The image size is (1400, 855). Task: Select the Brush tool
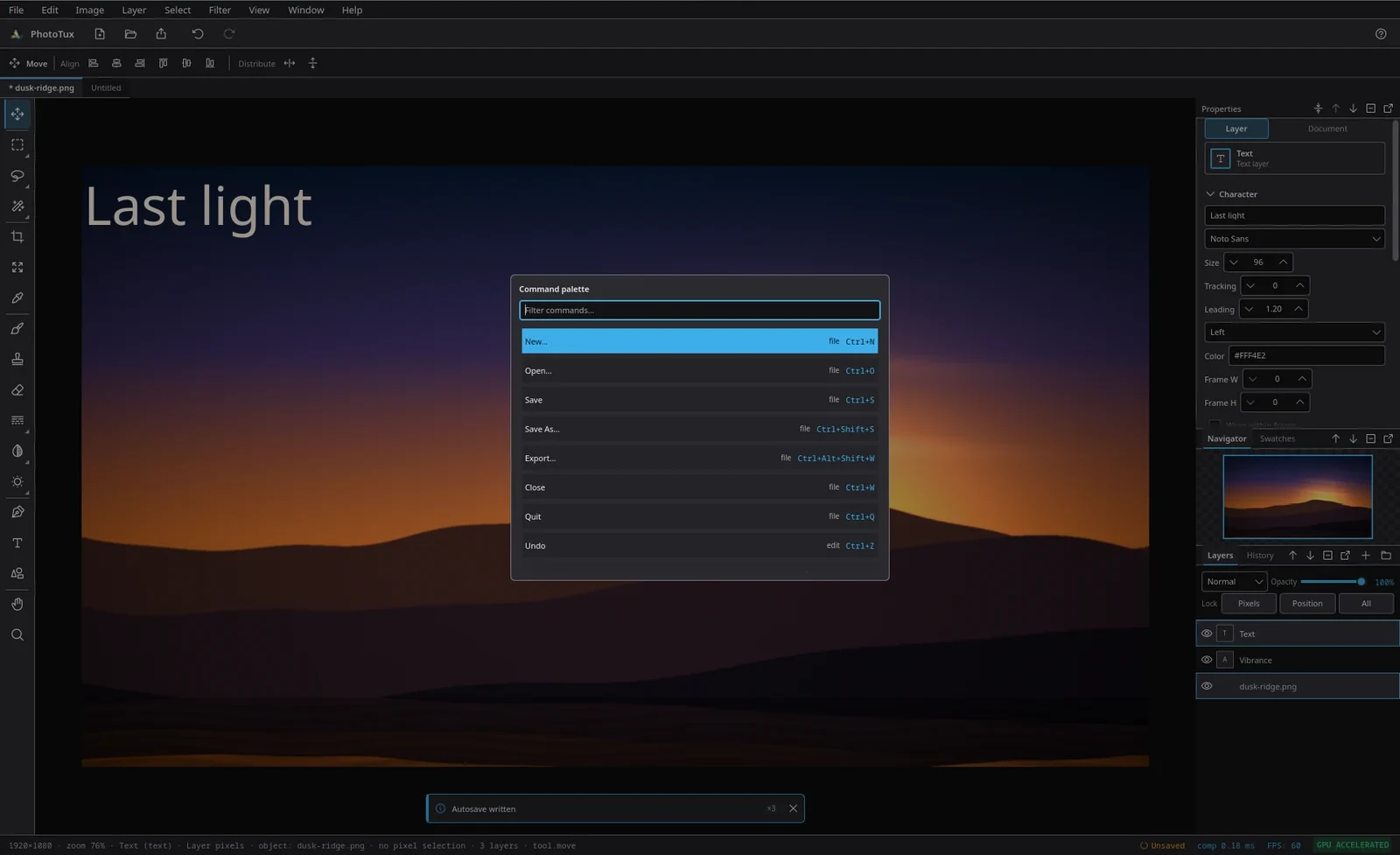pyautogui.click(x=17, y=328)
